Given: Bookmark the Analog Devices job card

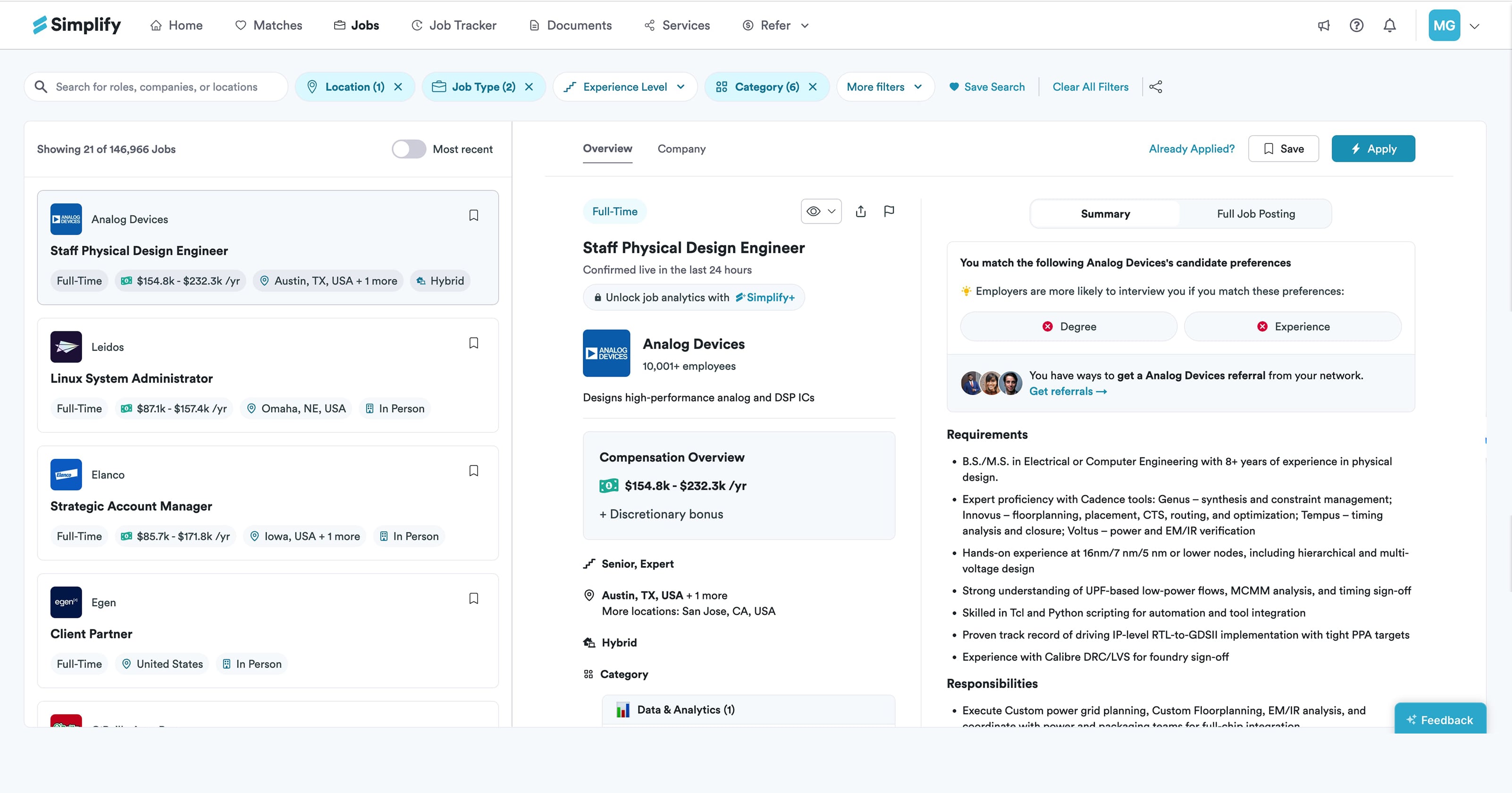Looking at the screenshot, I should [474, 215].
